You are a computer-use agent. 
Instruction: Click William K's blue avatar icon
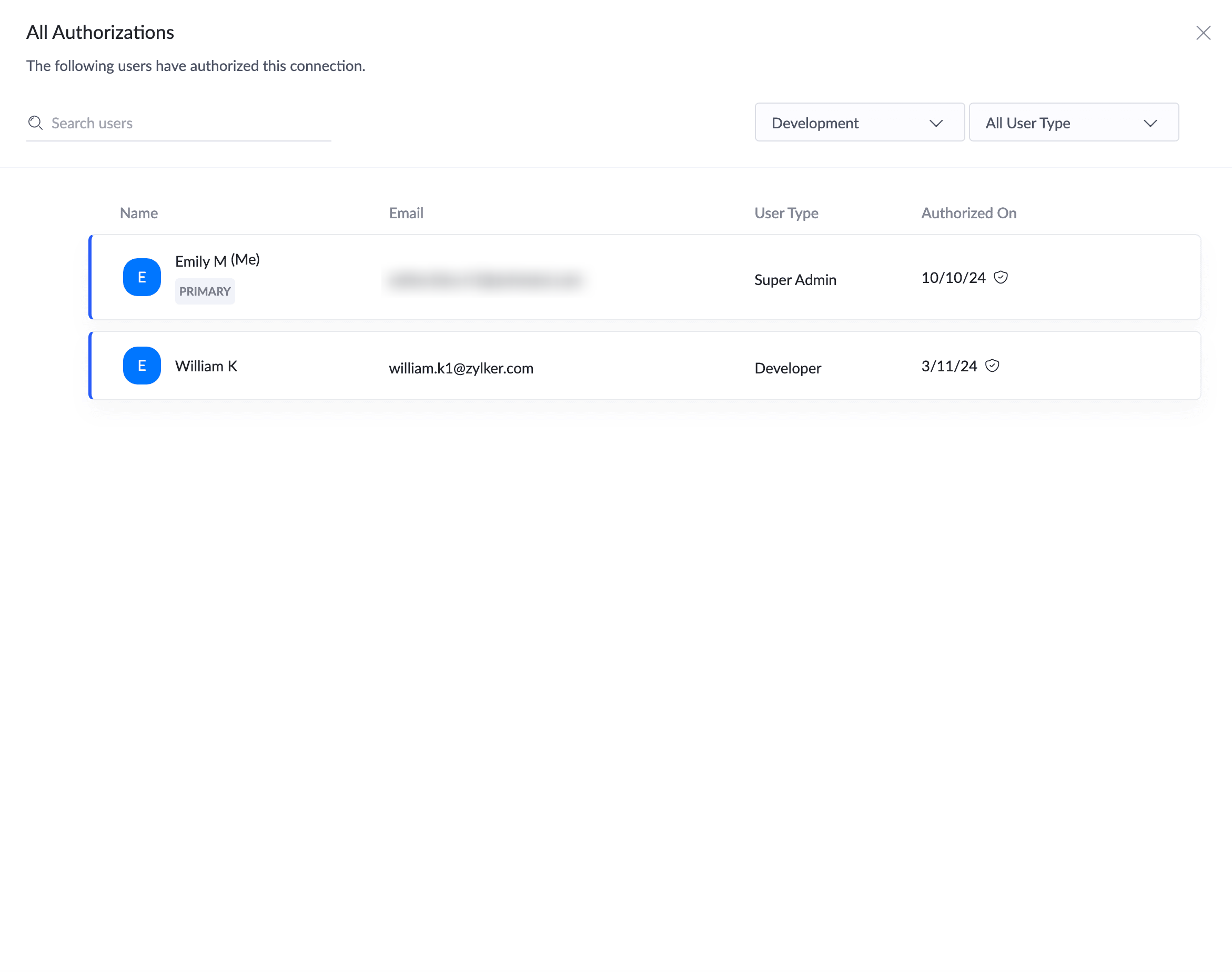[142, 366]
